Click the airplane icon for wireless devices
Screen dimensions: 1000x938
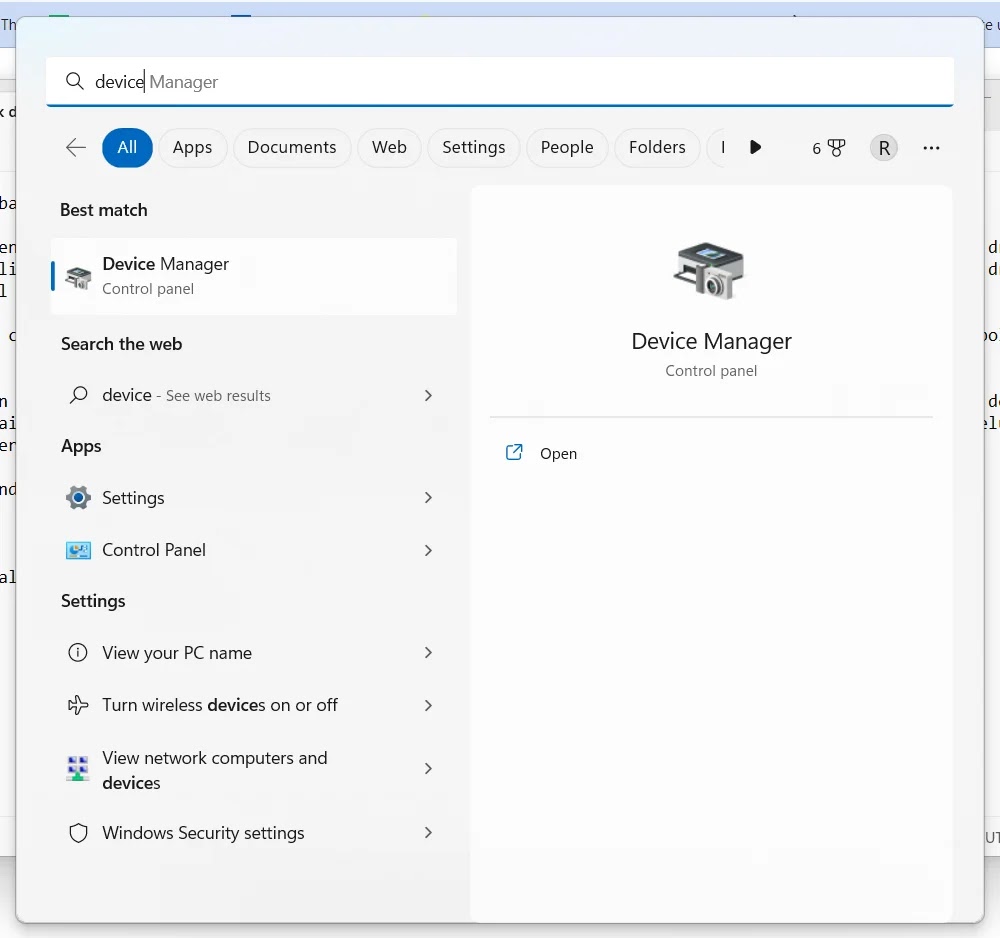(x=78, y=705)
